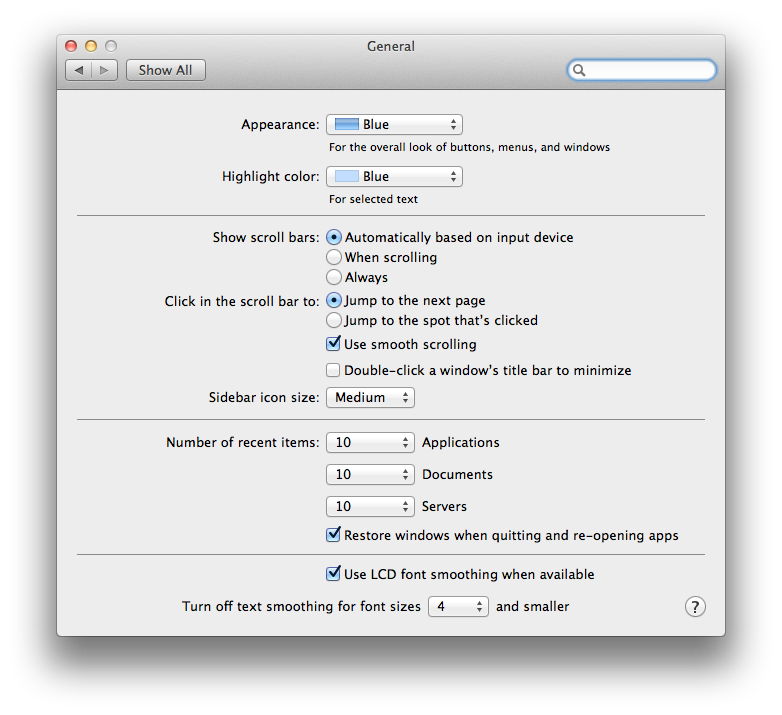This screenshot has height=715, width=782.
Task: Open the Appearance dropdown
Action: pos(394,125)
